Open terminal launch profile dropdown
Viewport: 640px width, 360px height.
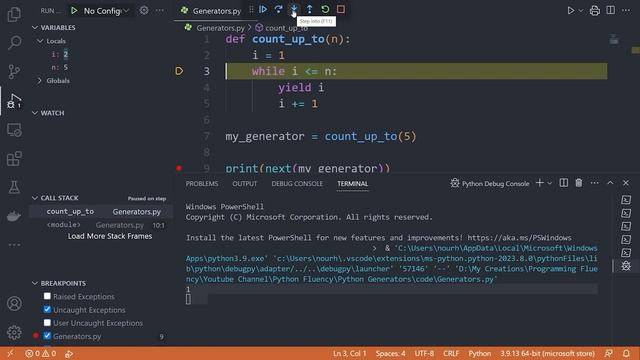549,183
